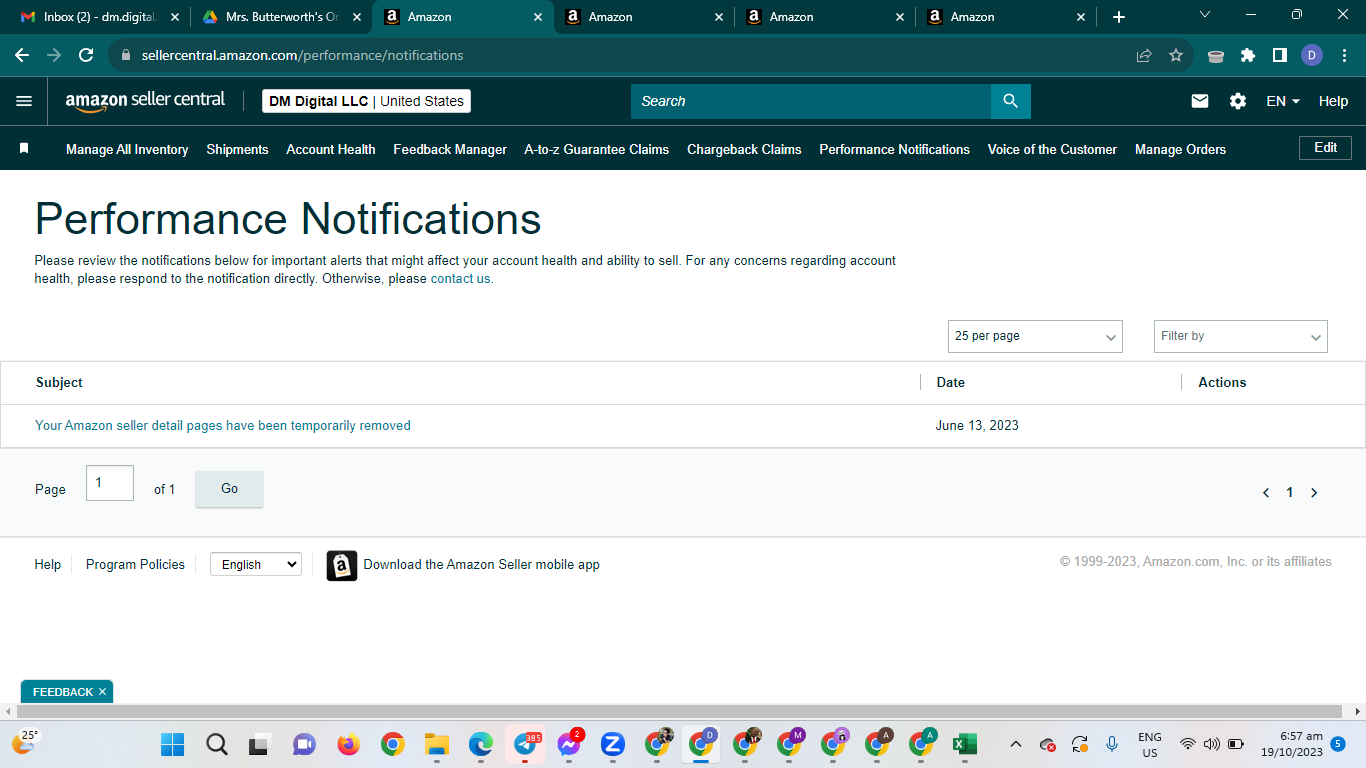Open Chrome tab search chevron
Screen dimensions: 1366x768
(1205, 15)
